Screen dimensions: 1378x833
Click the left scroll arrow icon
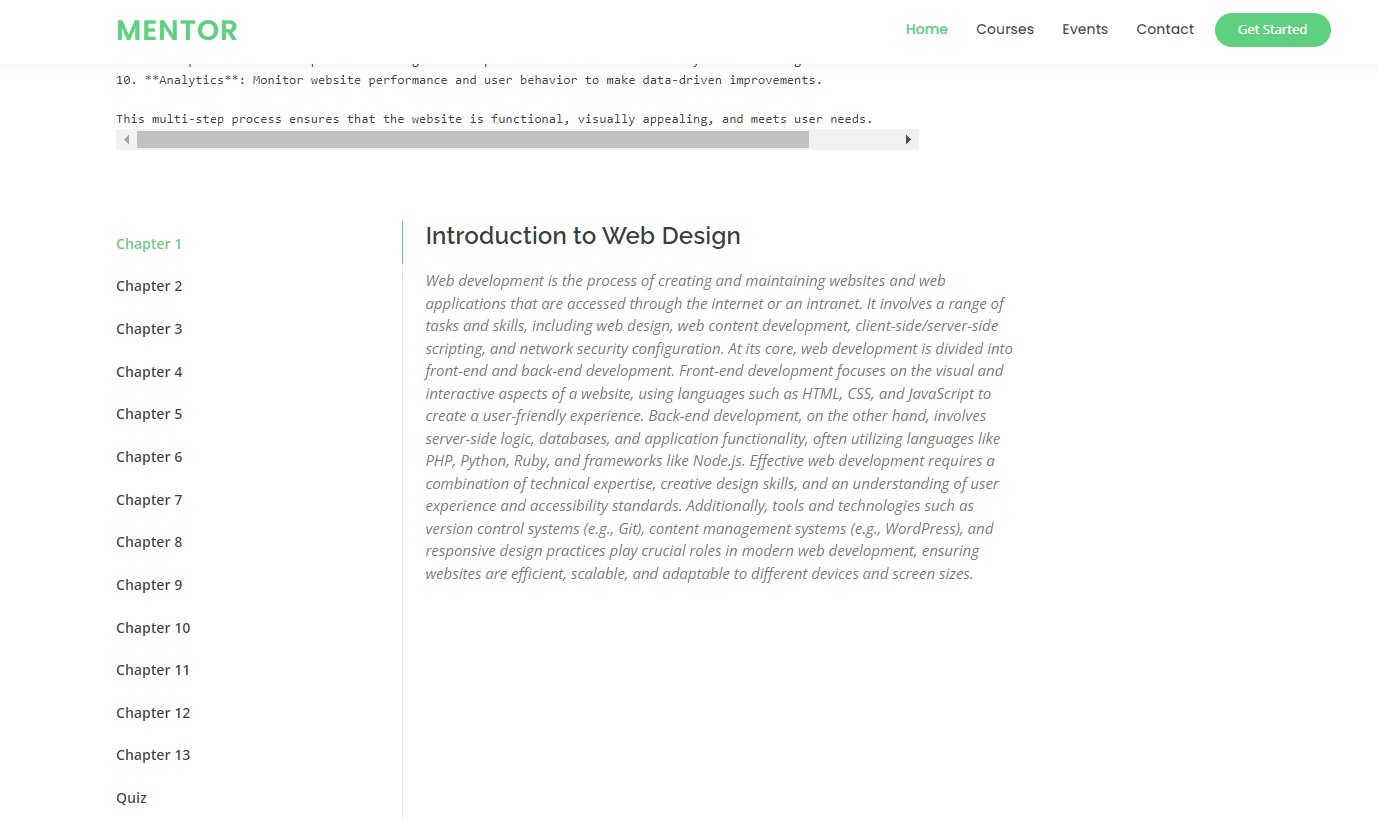point(126,140)
